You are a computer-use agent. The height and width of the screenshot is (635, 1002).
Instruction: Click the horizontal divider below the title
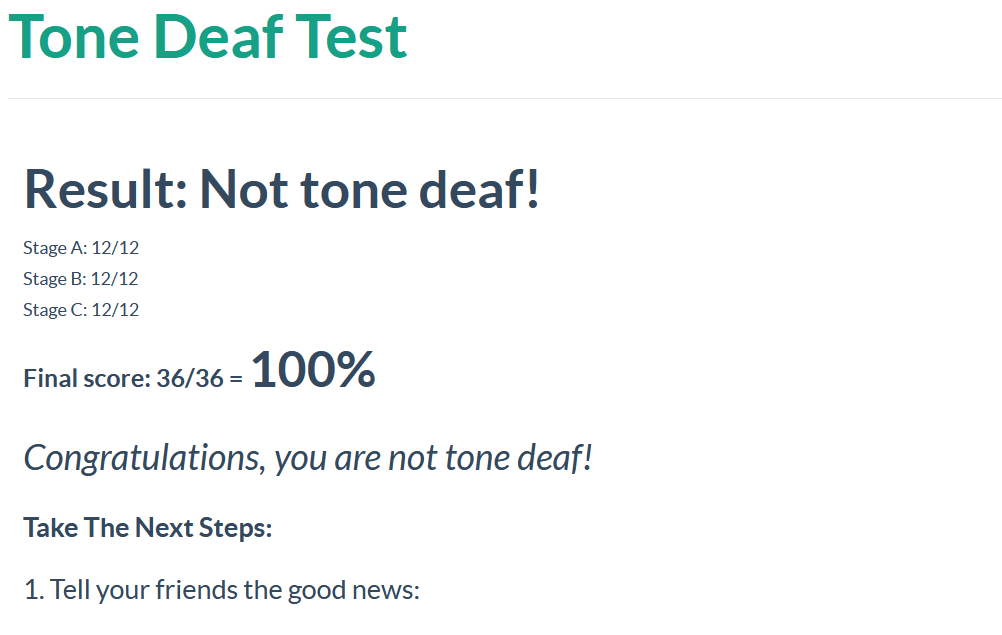click(x=505, y=98)
